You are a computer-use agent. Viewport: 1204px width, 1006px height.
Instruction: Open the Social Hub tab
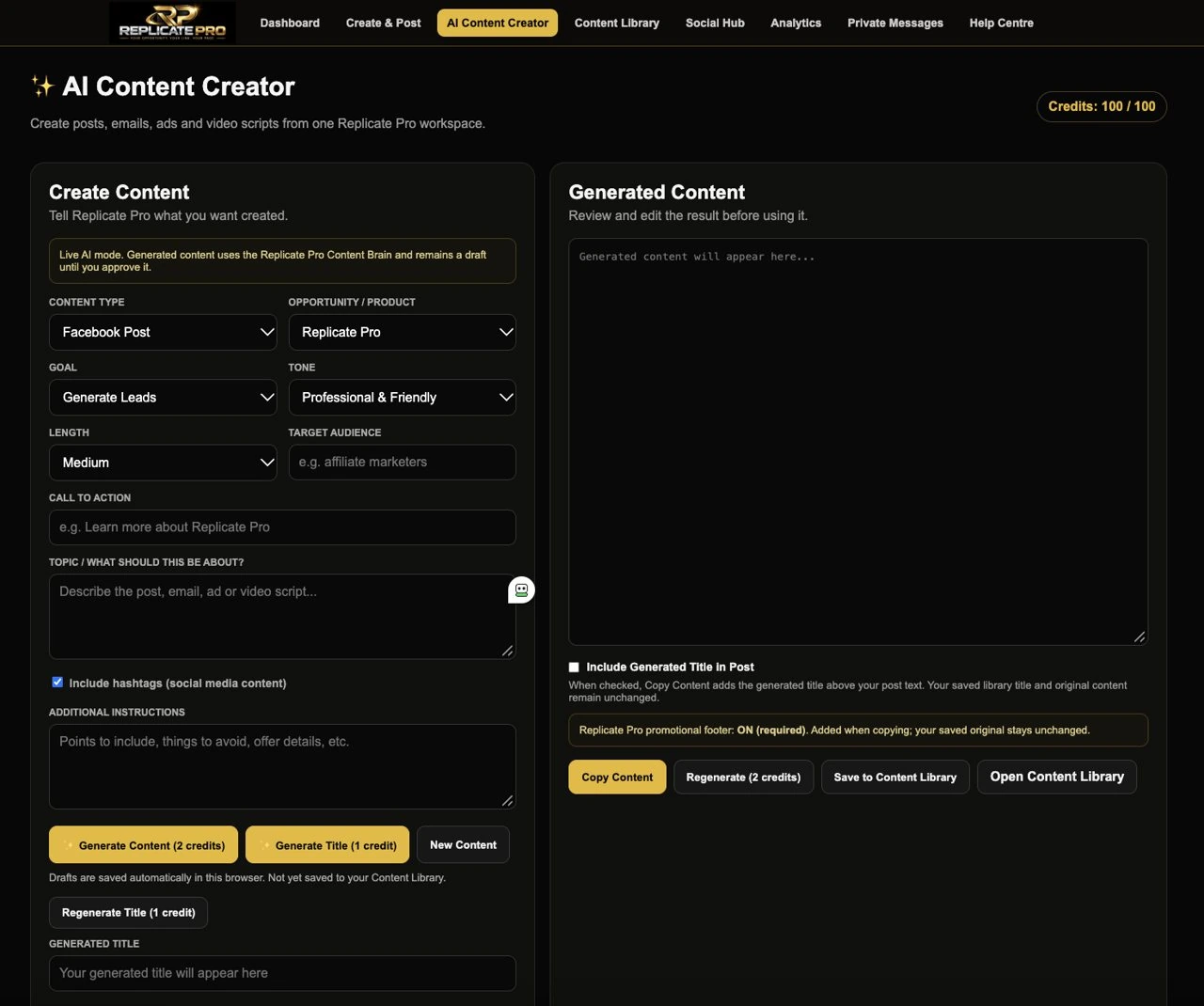tap(715, 23)
